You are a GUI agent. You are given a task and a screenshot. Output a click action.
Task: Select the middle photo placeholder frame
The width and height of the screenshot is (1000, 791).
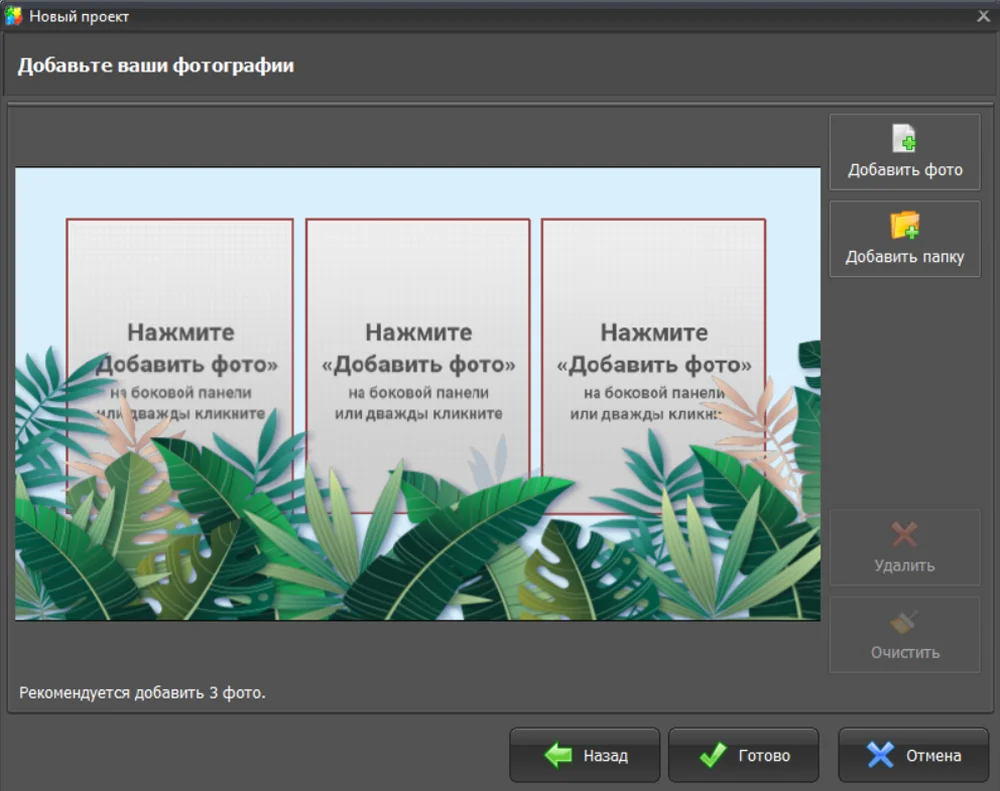tap(418, 366)
